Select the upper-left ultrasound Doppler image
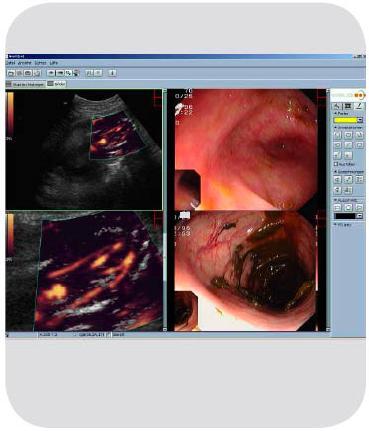 coord(84,150)
